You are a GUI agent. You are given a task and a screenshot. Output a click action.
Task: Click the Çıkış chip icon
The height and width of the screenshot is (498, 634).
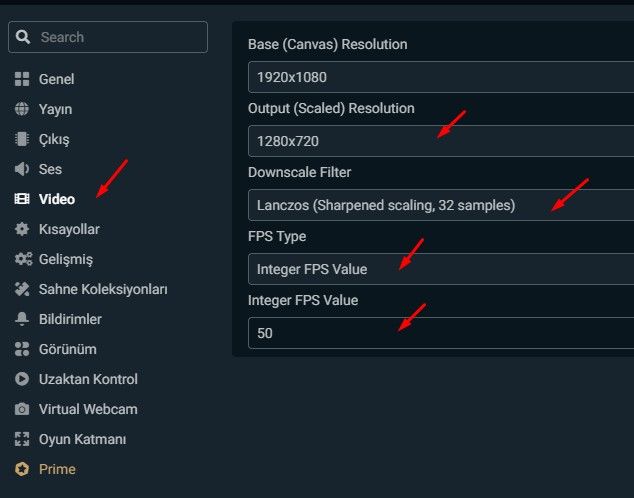pos(22,139)
